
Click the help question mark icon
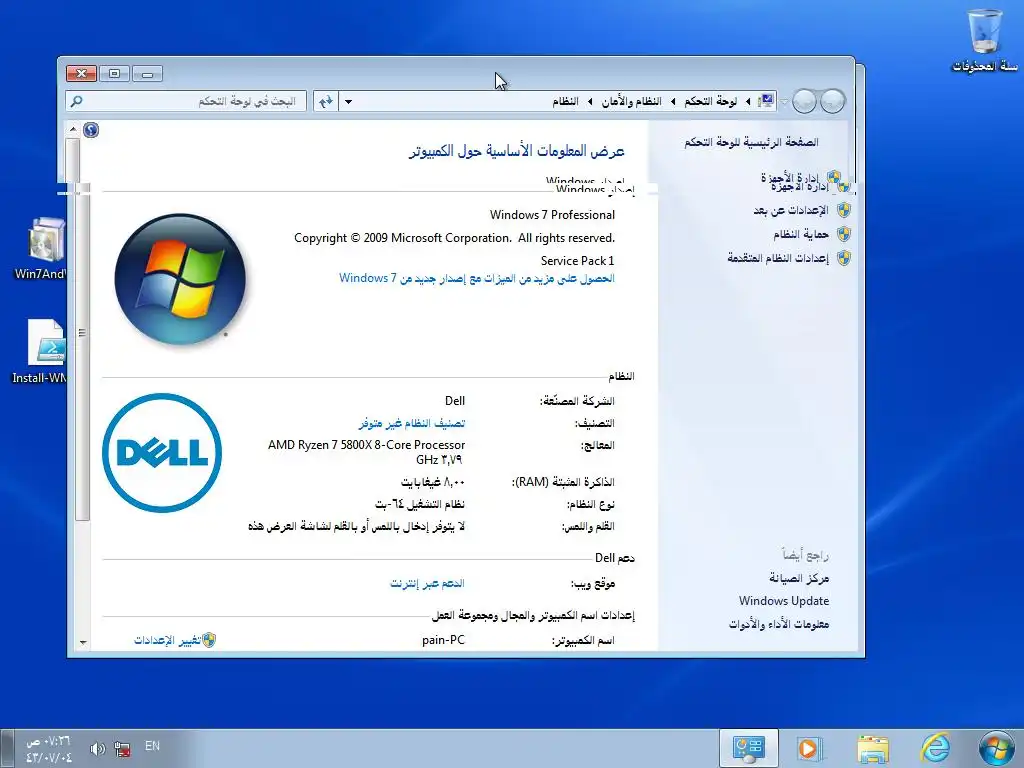click(91, 130)
